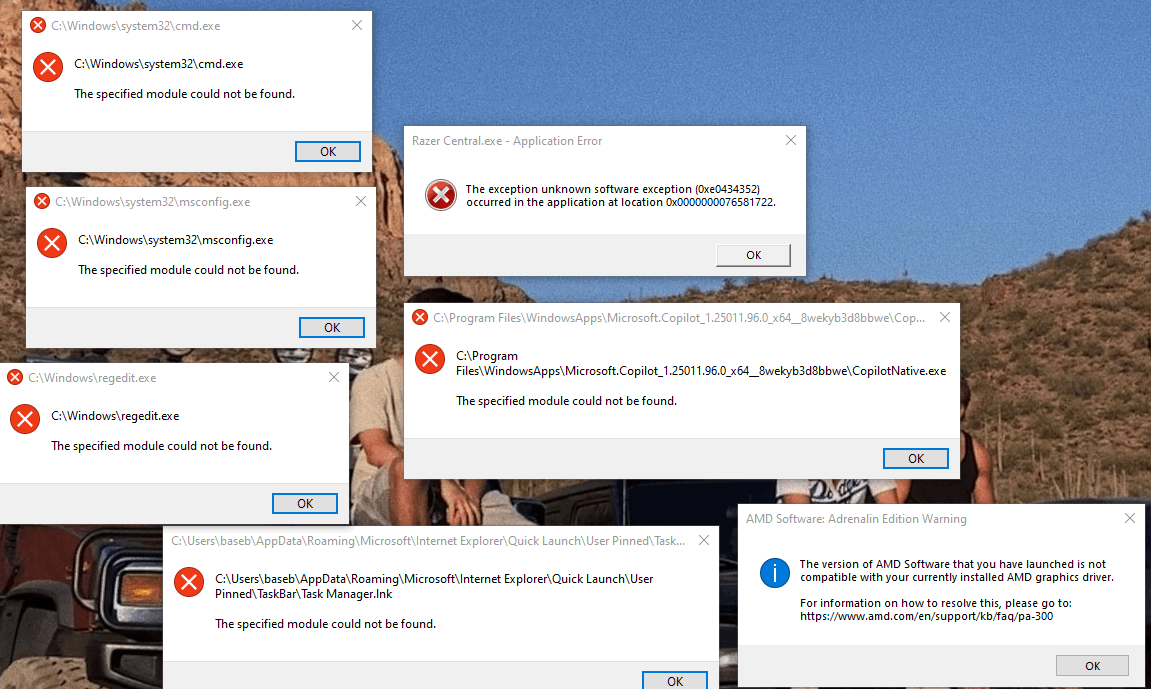Click OK in the CopilotNative.exe error dialog

pos(915,458)
